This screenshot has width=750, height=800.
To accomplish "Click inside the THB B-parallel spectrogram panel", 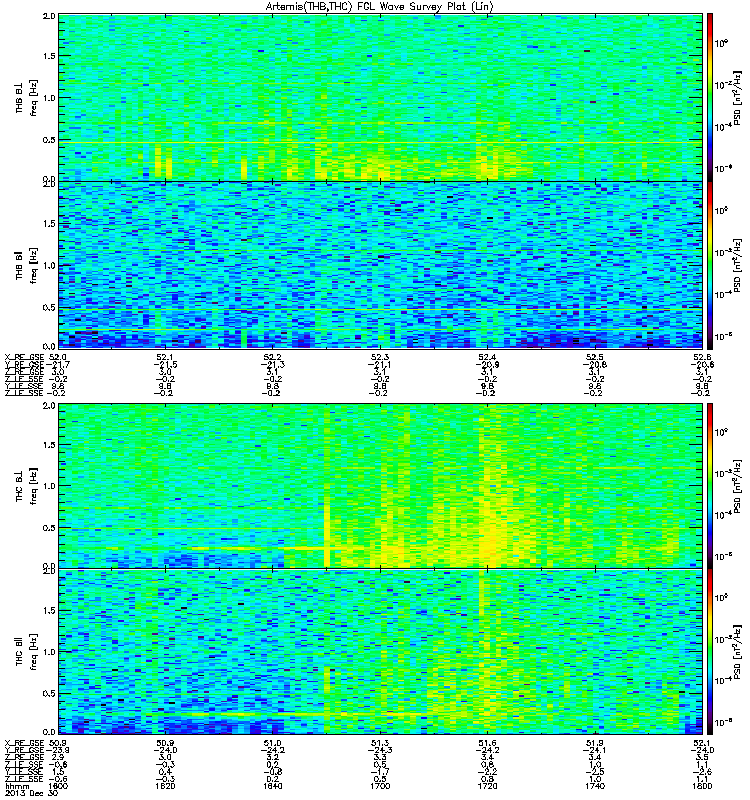I will [380, 265].
